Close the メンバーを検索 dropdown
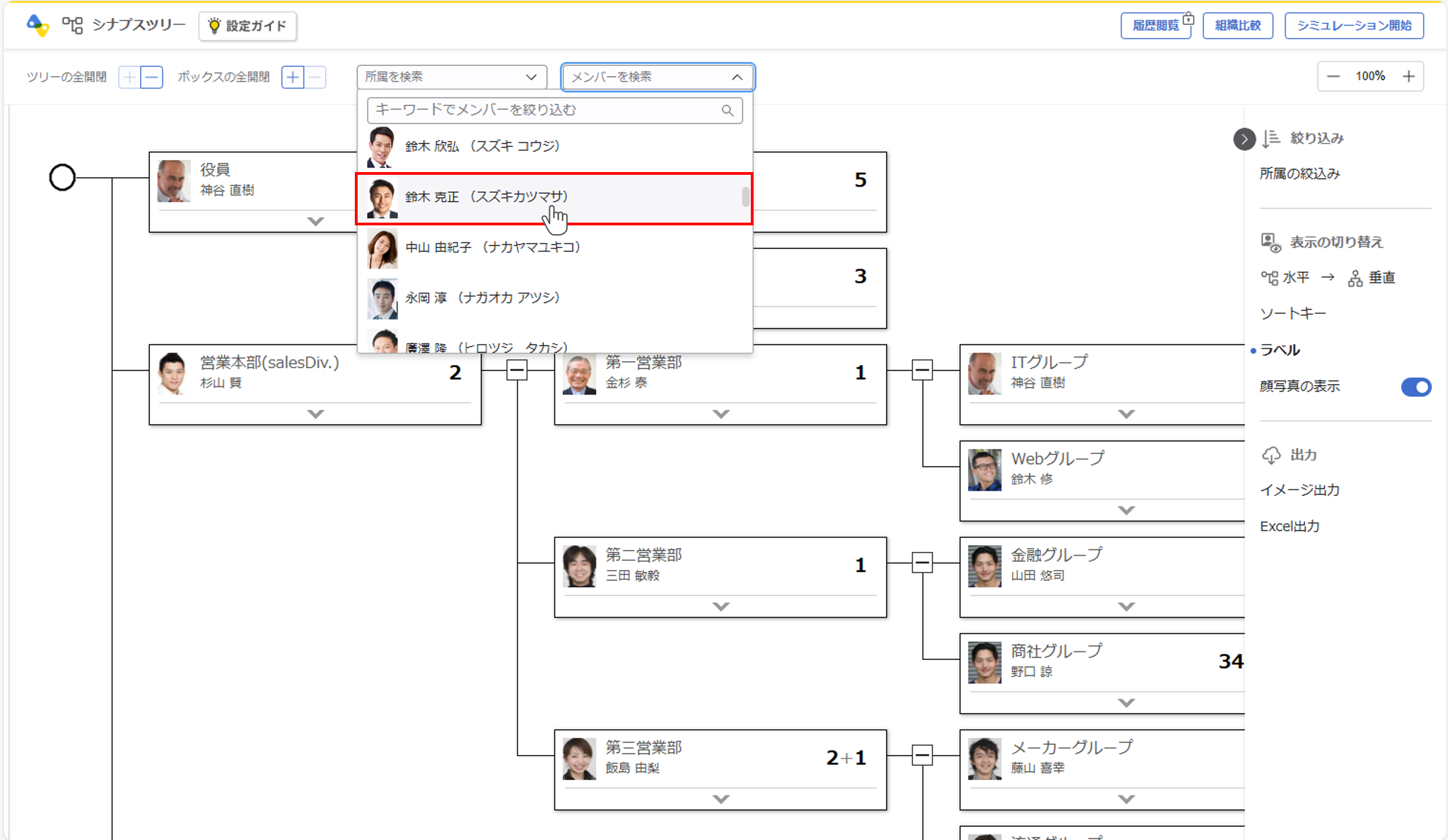This screenshot has height=840, width=1448. (737, 77)
